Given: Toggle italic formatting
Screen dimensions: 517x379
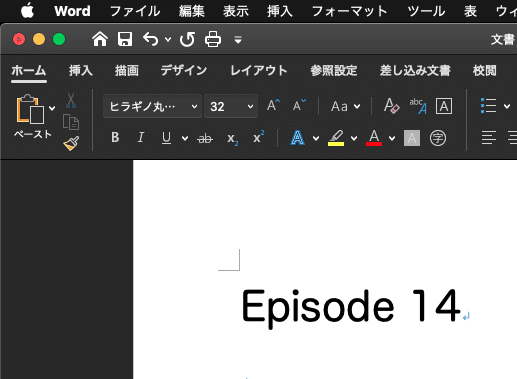Looking at the screenshot, I should (141, 137).
